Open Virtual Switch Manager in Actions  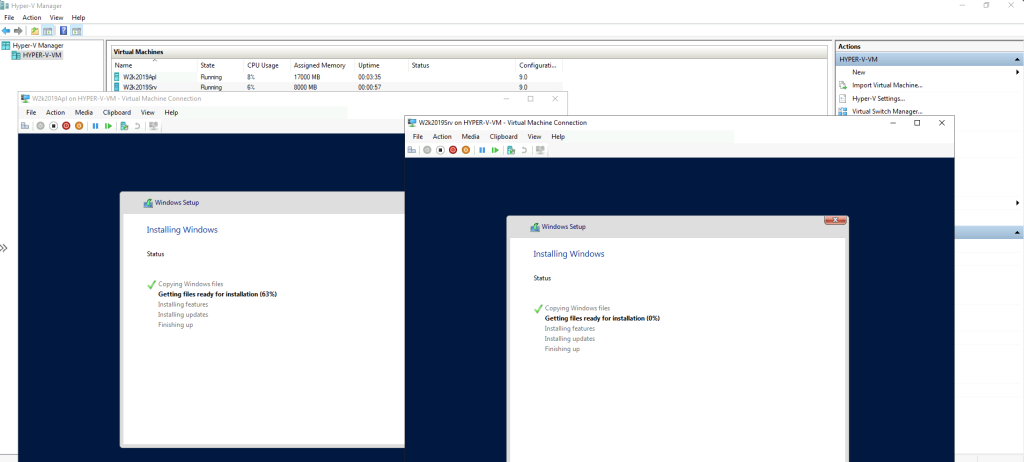[887, 111]
